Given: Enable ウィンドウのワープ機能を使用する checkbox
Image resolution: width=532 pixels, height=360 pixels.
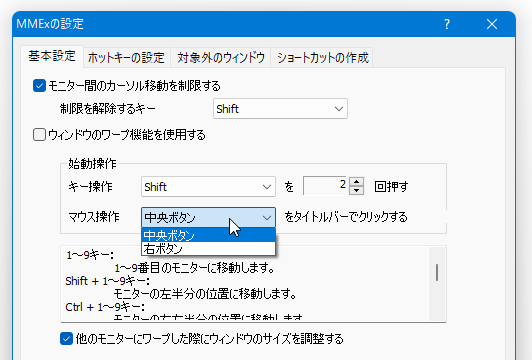Looking at the screenshot, I should tap(39, 135).
